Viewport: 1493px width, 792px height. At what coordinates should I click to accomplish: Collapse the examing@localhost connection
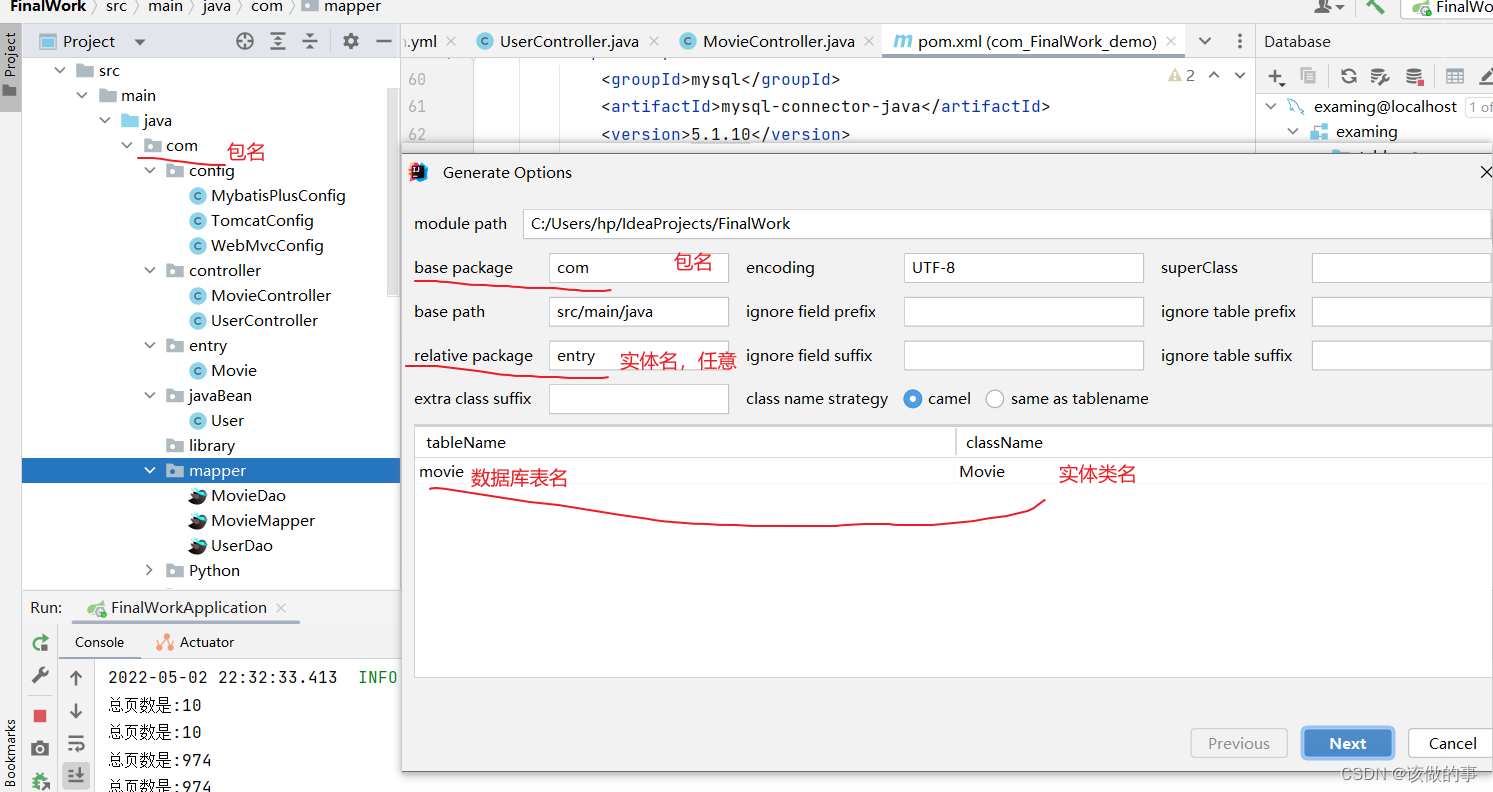tap(1271, 106)
